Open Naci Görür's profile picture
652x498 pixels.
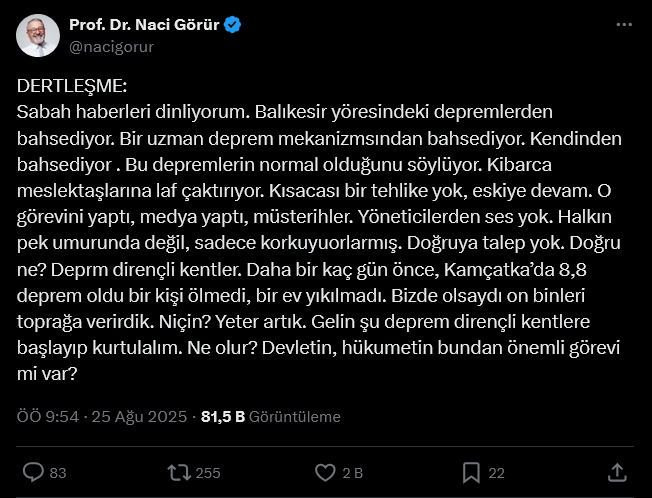(x=37, y=36)
